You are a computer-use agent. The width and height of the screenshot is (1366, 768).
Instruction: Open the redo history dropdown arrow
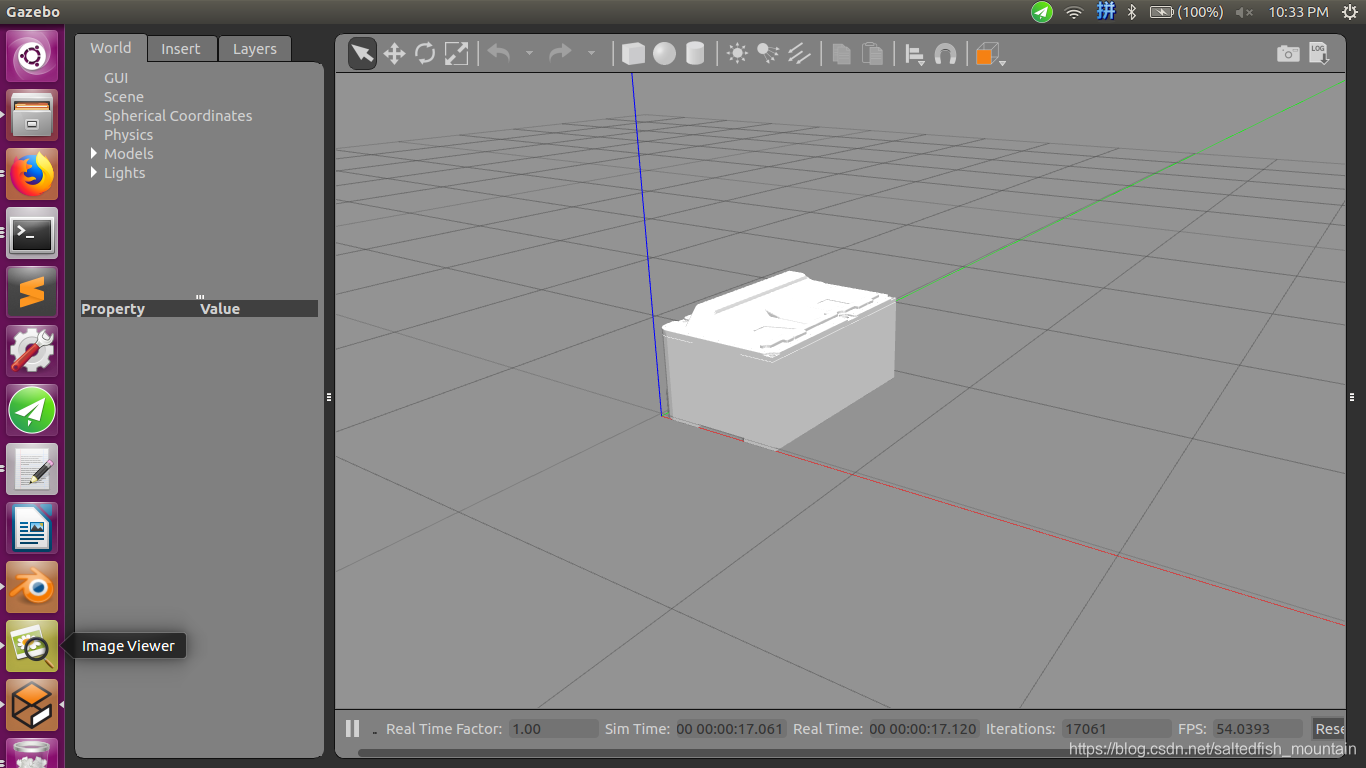click(x=591, y=53)
